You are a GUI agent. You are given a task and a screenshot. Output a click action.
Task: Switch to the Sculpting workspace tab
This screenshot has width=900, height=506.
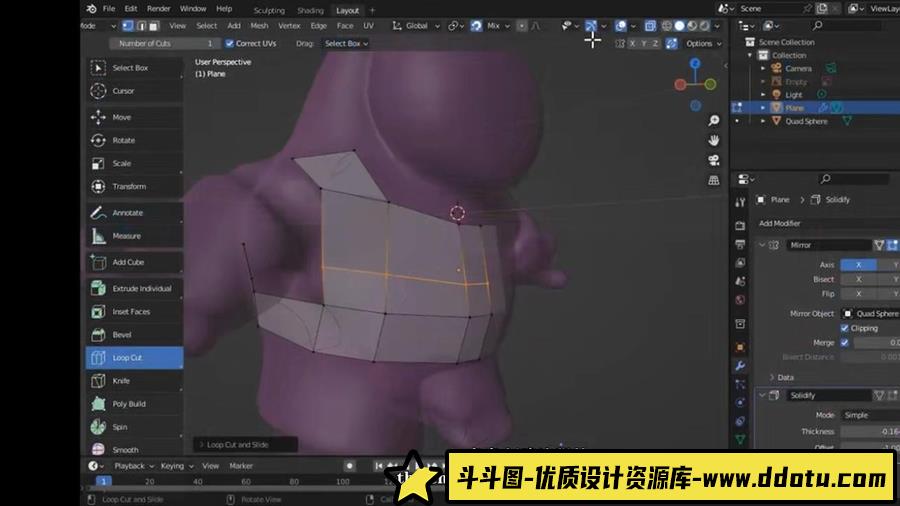[x=269, y=10]
